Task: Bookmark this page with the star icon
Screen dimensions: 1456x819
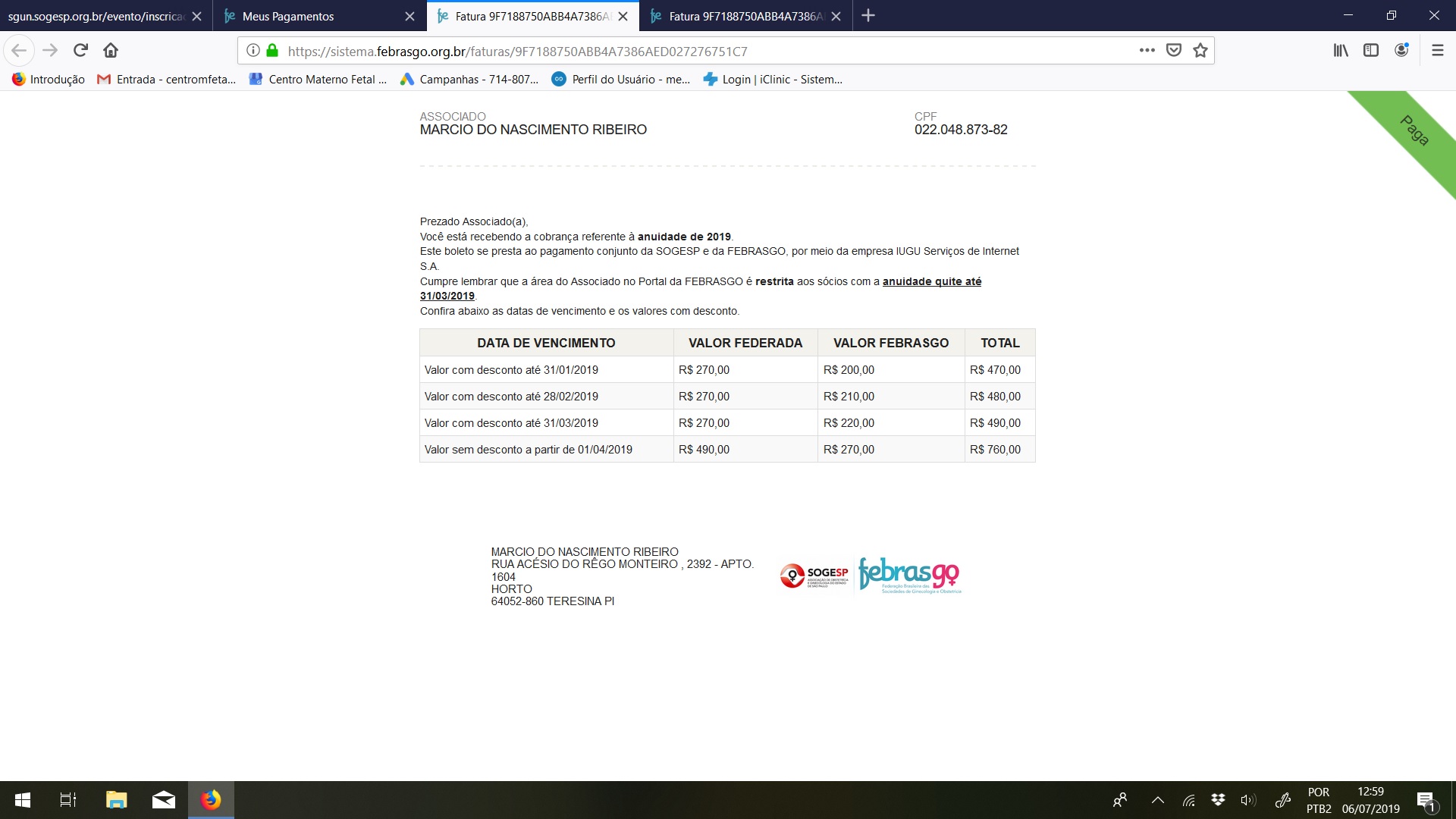Action: pyautogui.click(x=1200, y=51)
